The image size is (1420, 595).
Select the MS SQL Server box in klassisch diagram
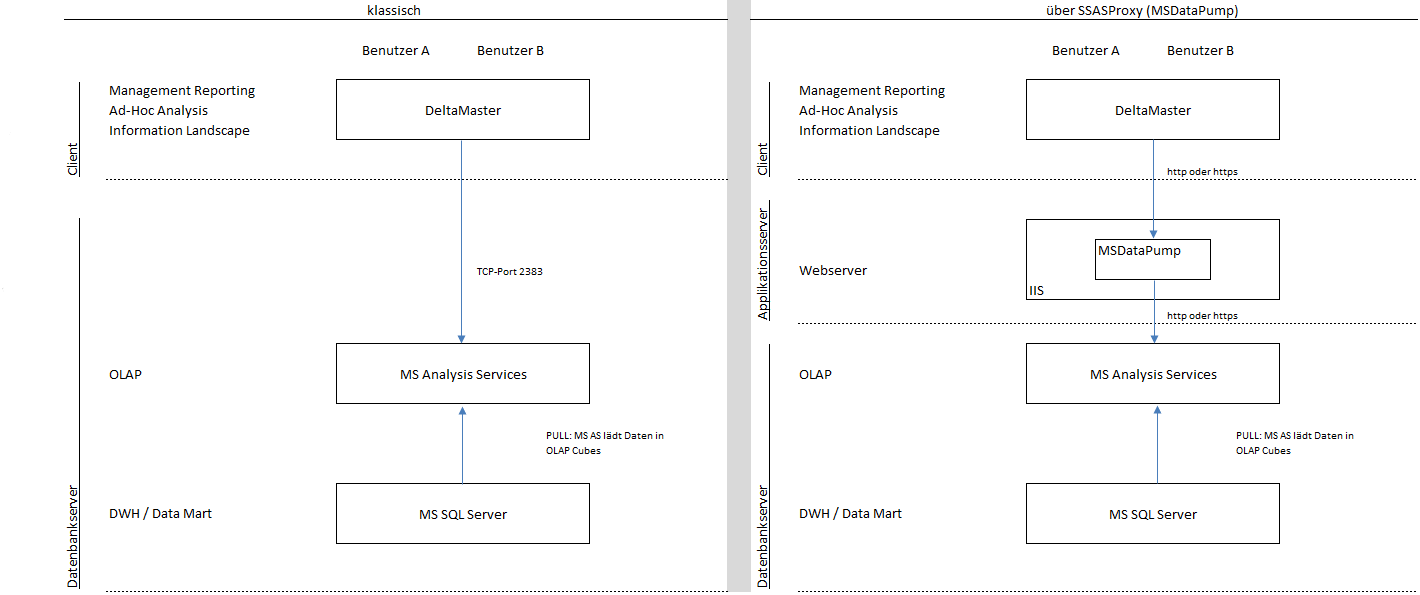[463, 514]
